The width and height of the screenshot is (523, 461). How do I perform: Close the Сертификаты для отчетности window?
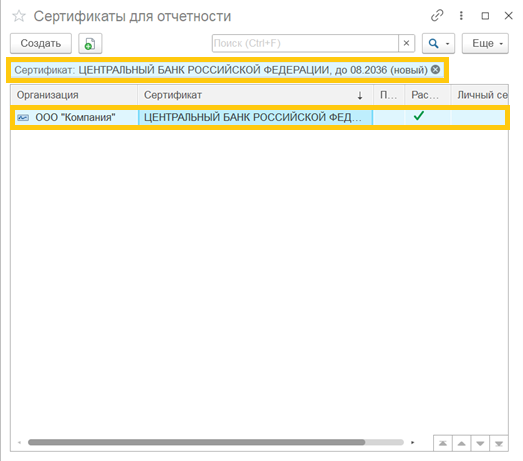pos(508,16)
